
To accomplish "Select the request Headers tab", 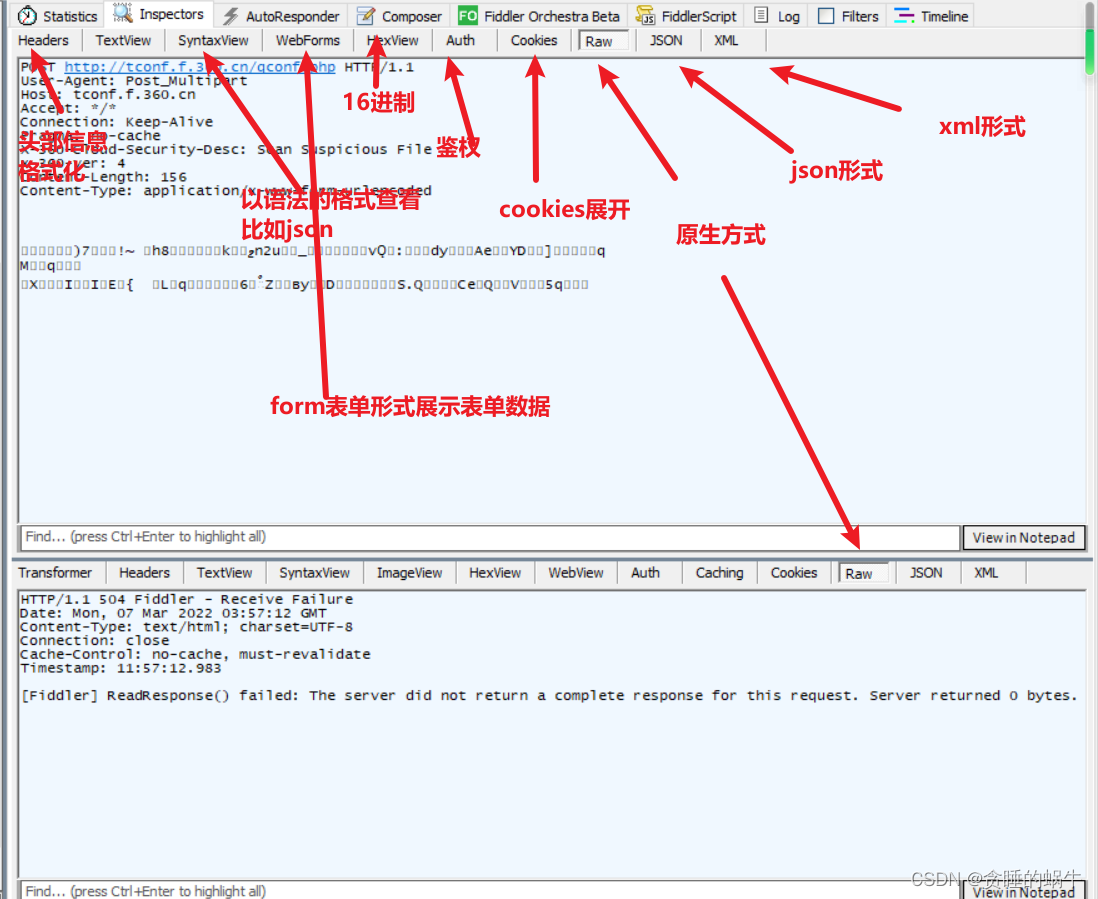I will (43, 41).
